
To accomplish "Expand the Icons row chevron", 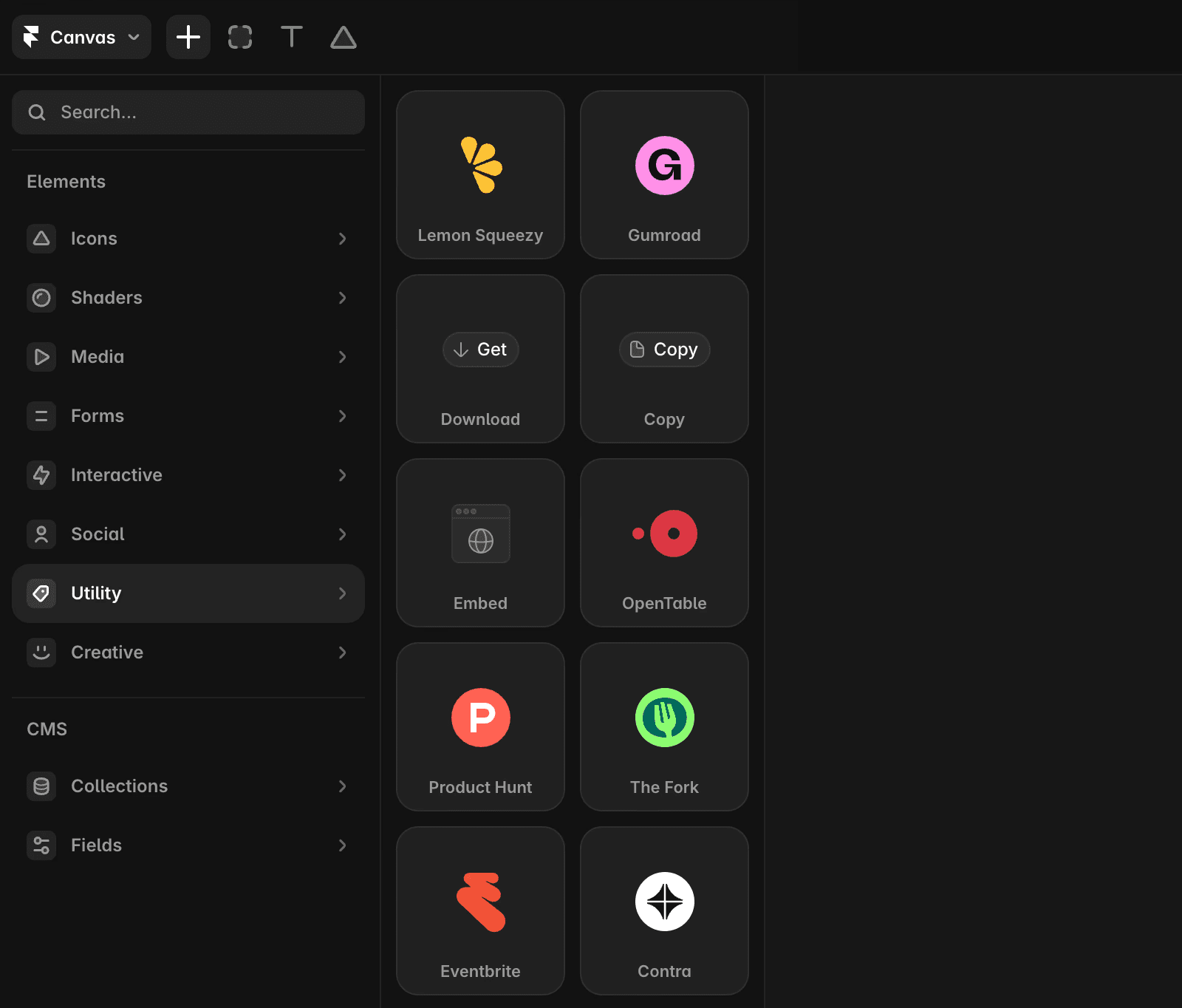I will 342,239.
